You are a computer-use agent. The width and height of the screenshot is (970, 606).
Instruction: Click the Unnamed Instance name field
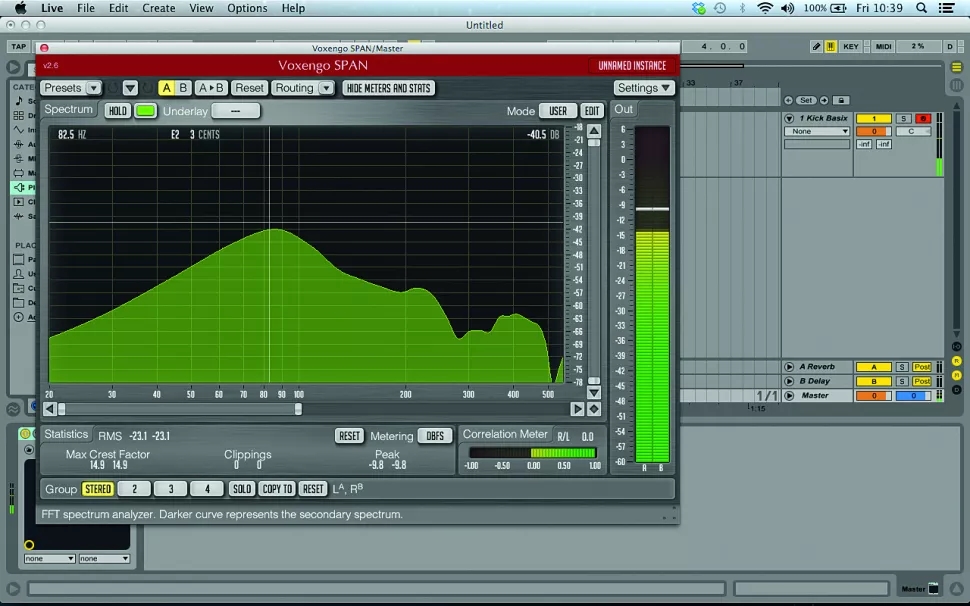click(632, 65)
